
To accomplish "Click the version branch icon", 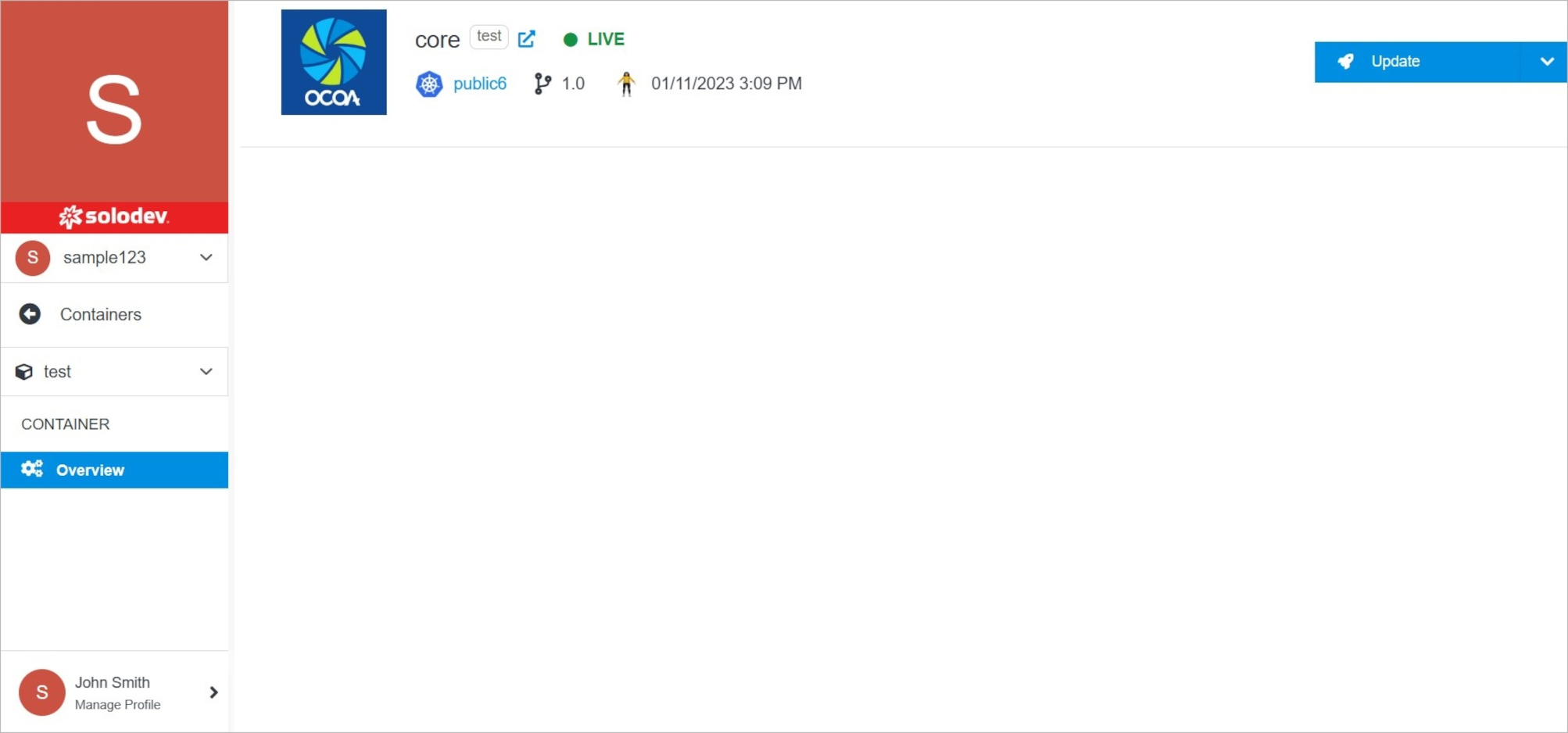I will tap(542, 84).
